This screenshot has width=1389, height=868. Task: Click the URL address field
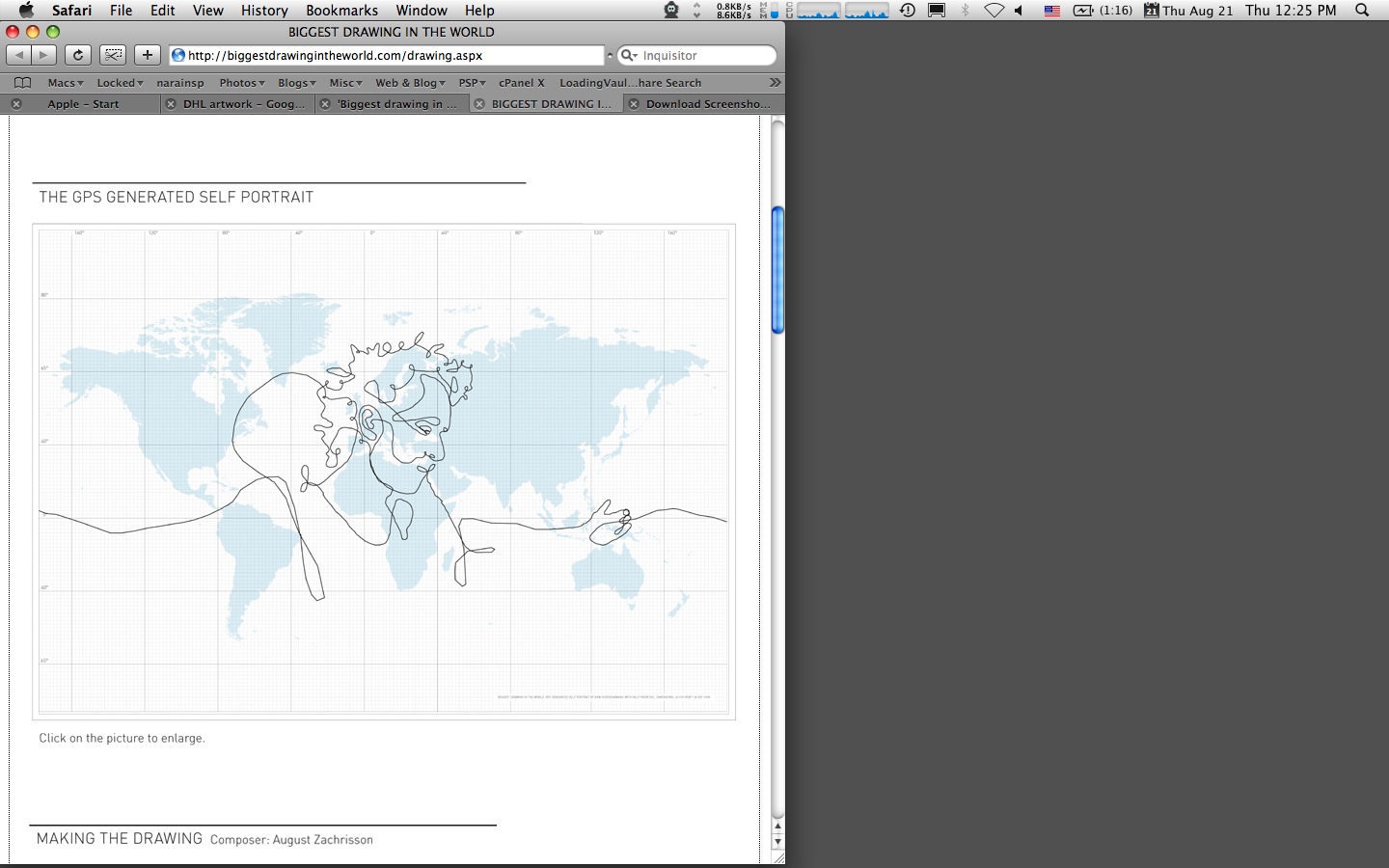pos(386,55)
